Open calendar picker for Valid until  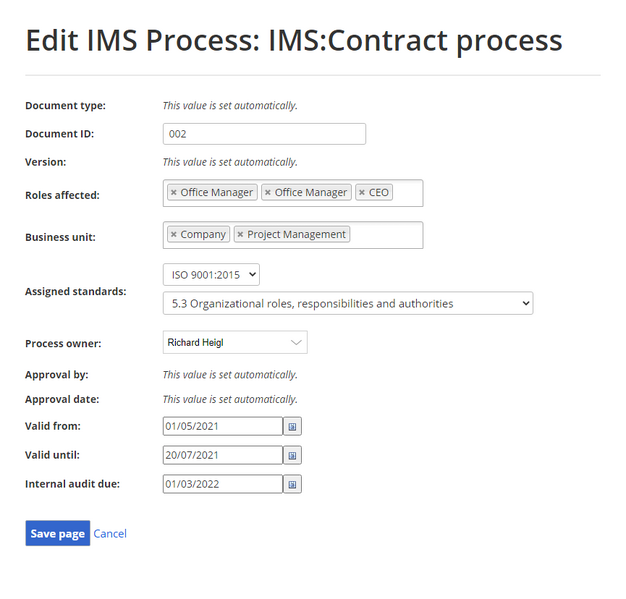tap(292, 455)
